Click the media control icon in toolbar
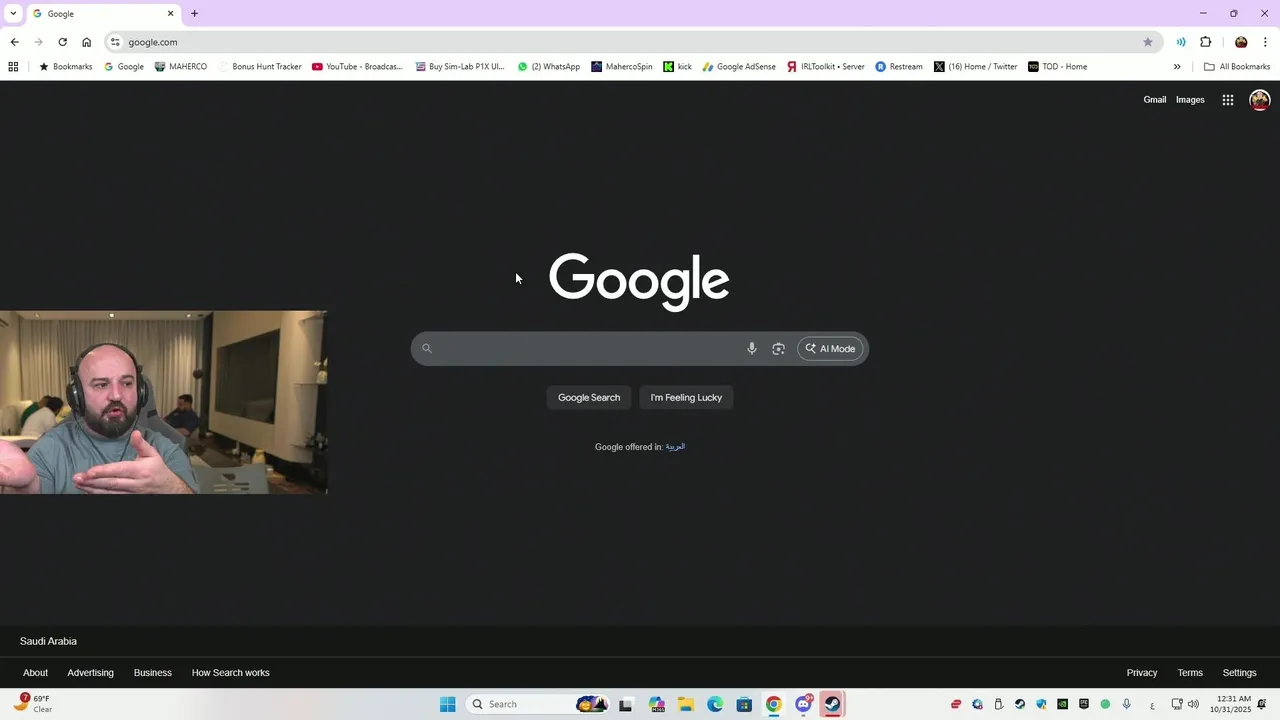 1181,42
